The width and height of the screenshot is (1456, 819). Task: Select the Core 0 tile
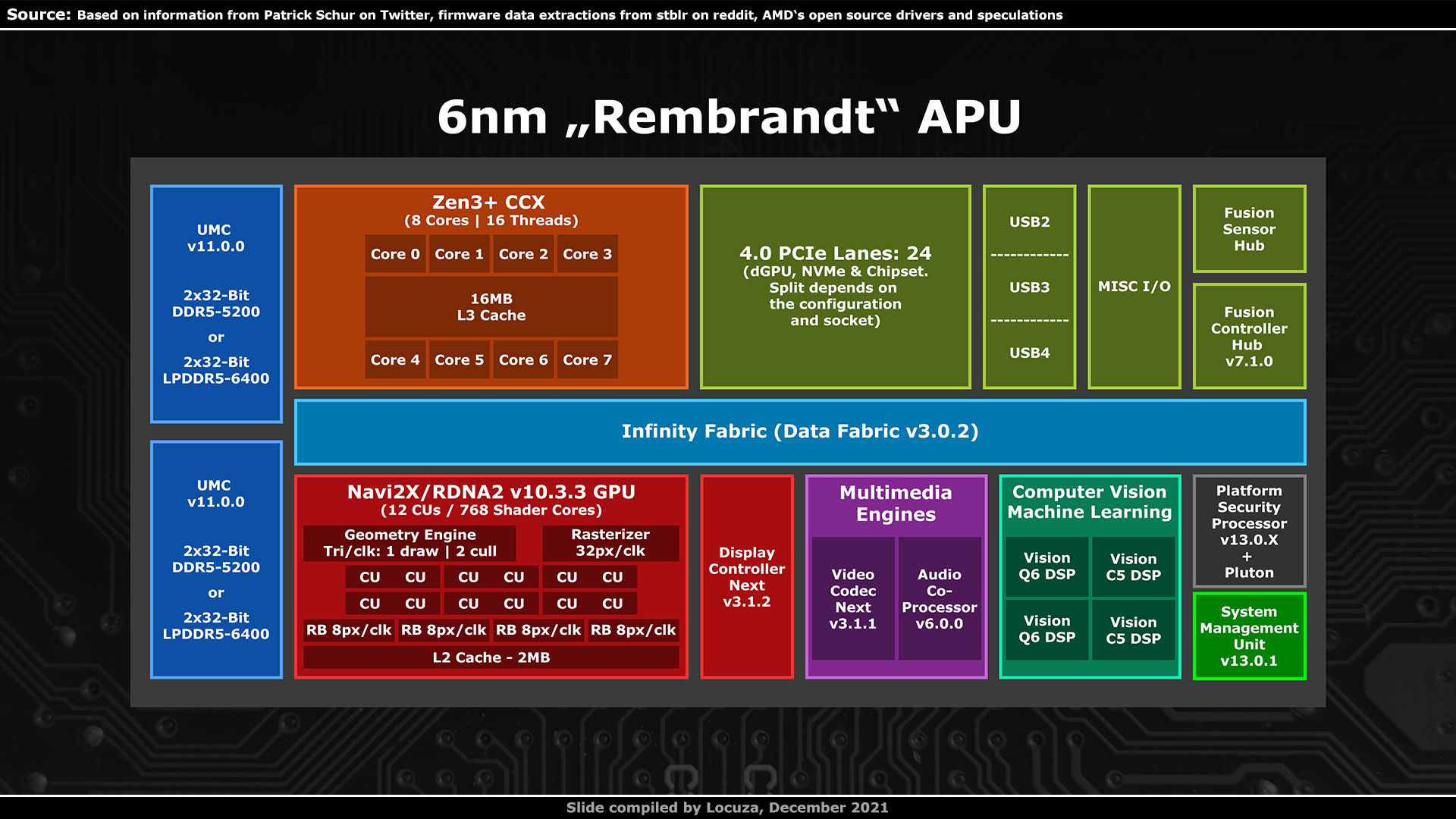[395, 254]
